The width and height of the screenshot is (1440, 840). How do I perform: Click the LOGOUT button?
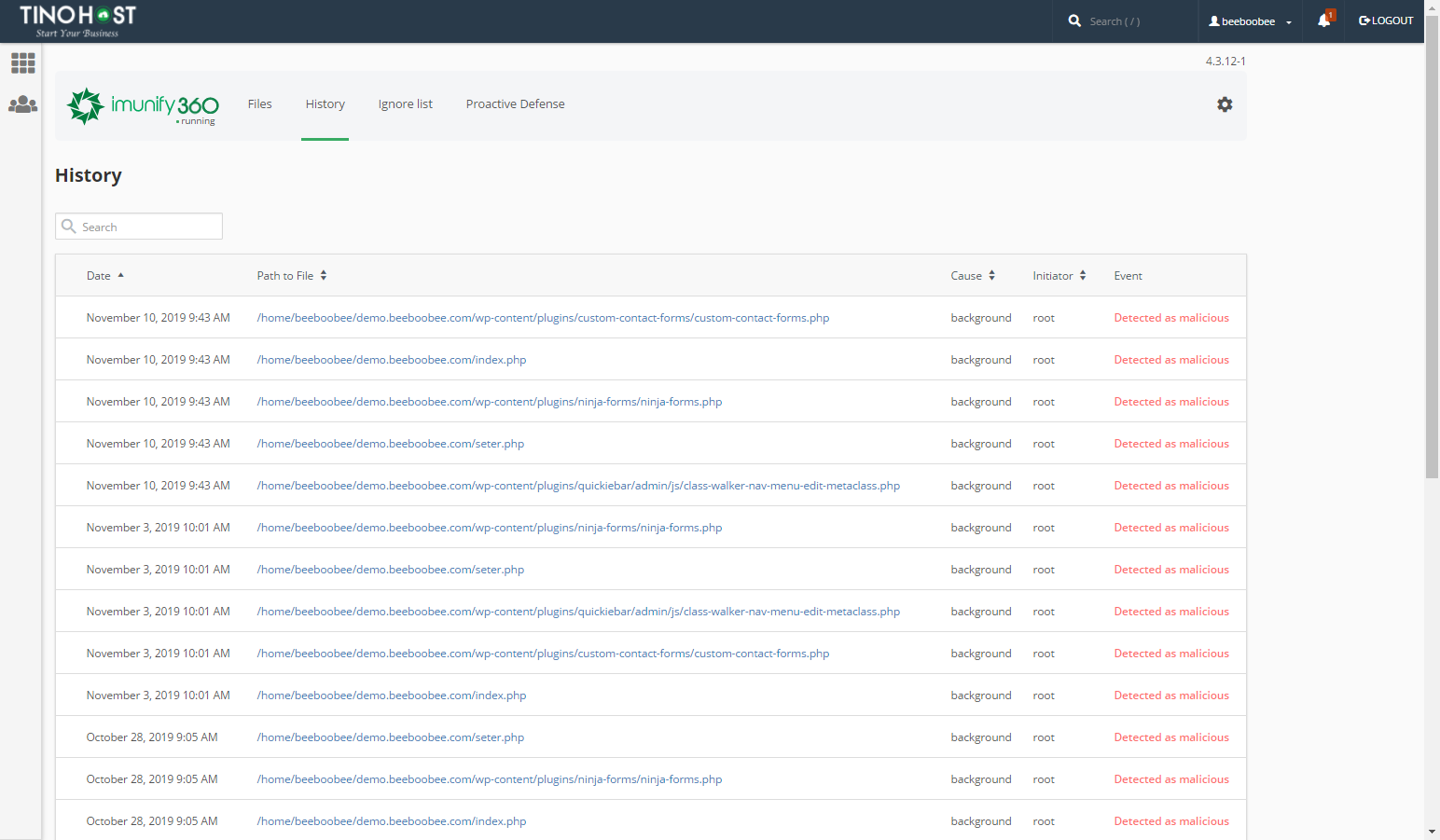[1386, 21]
